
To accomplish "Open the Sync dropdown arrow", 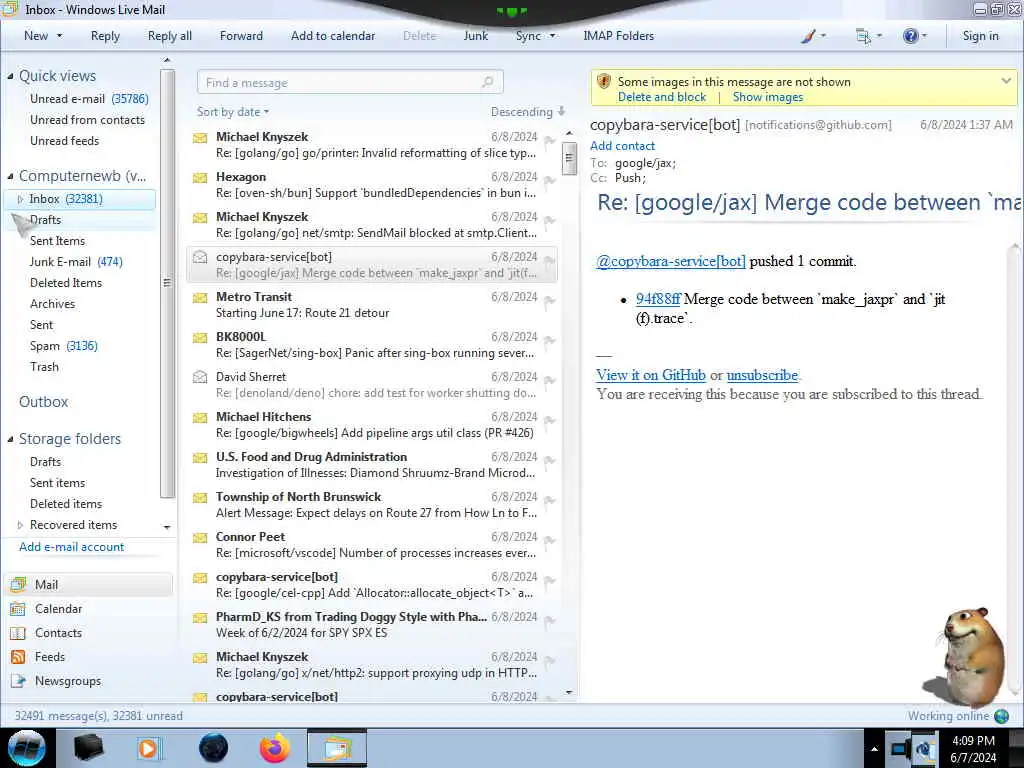I will click(x=552, y=36).
